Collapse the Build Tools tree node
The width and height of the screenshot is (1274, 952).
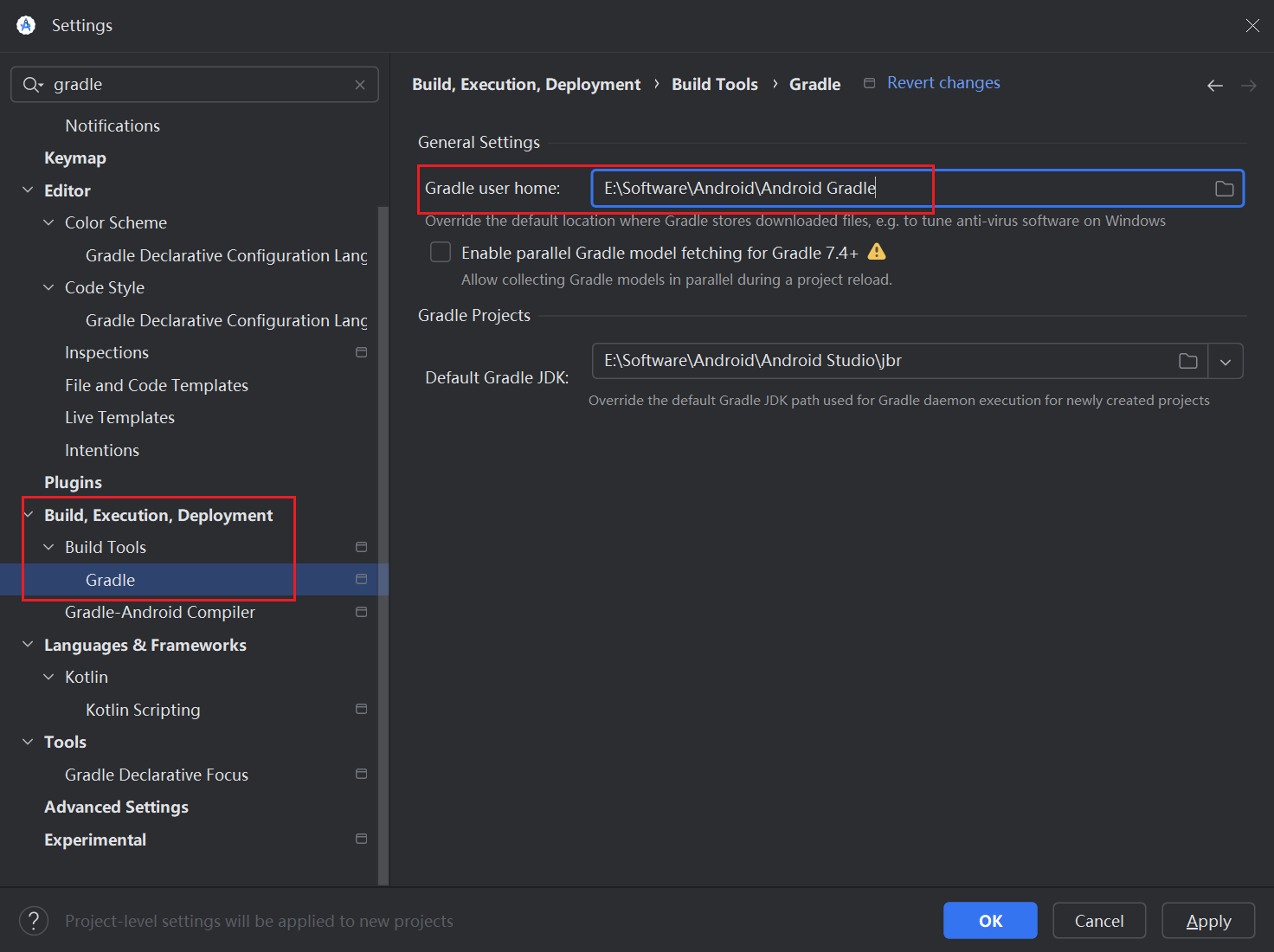tap(48, 547)
